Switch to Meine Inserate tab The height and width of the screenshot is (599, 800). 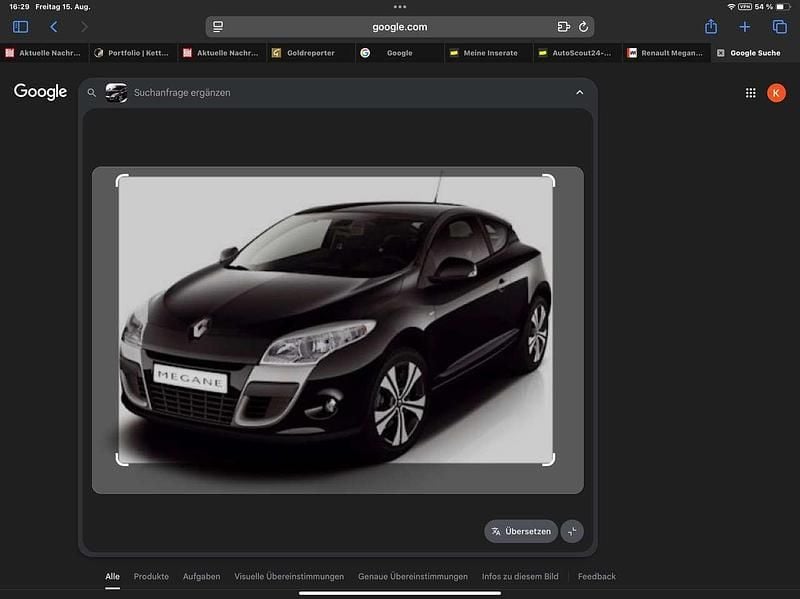[488, 53]
